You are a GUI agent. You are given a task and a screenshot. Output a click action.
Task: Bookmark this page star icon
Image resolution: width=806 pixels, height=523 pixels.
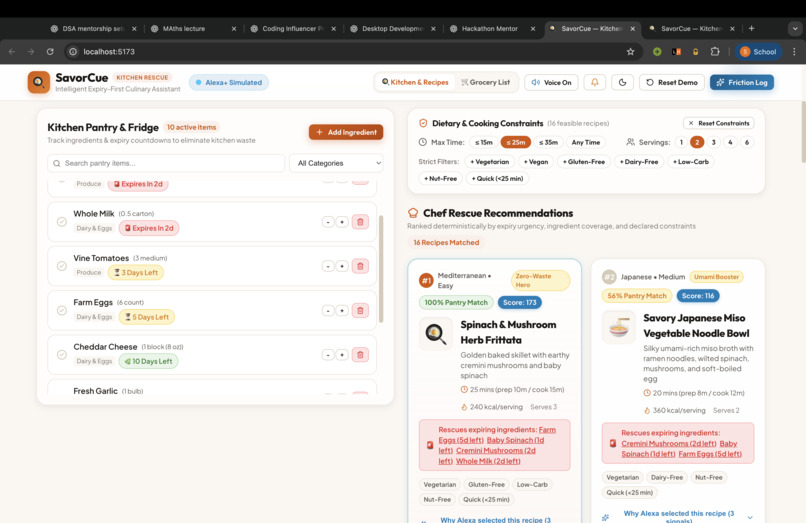tap(631, 51)
